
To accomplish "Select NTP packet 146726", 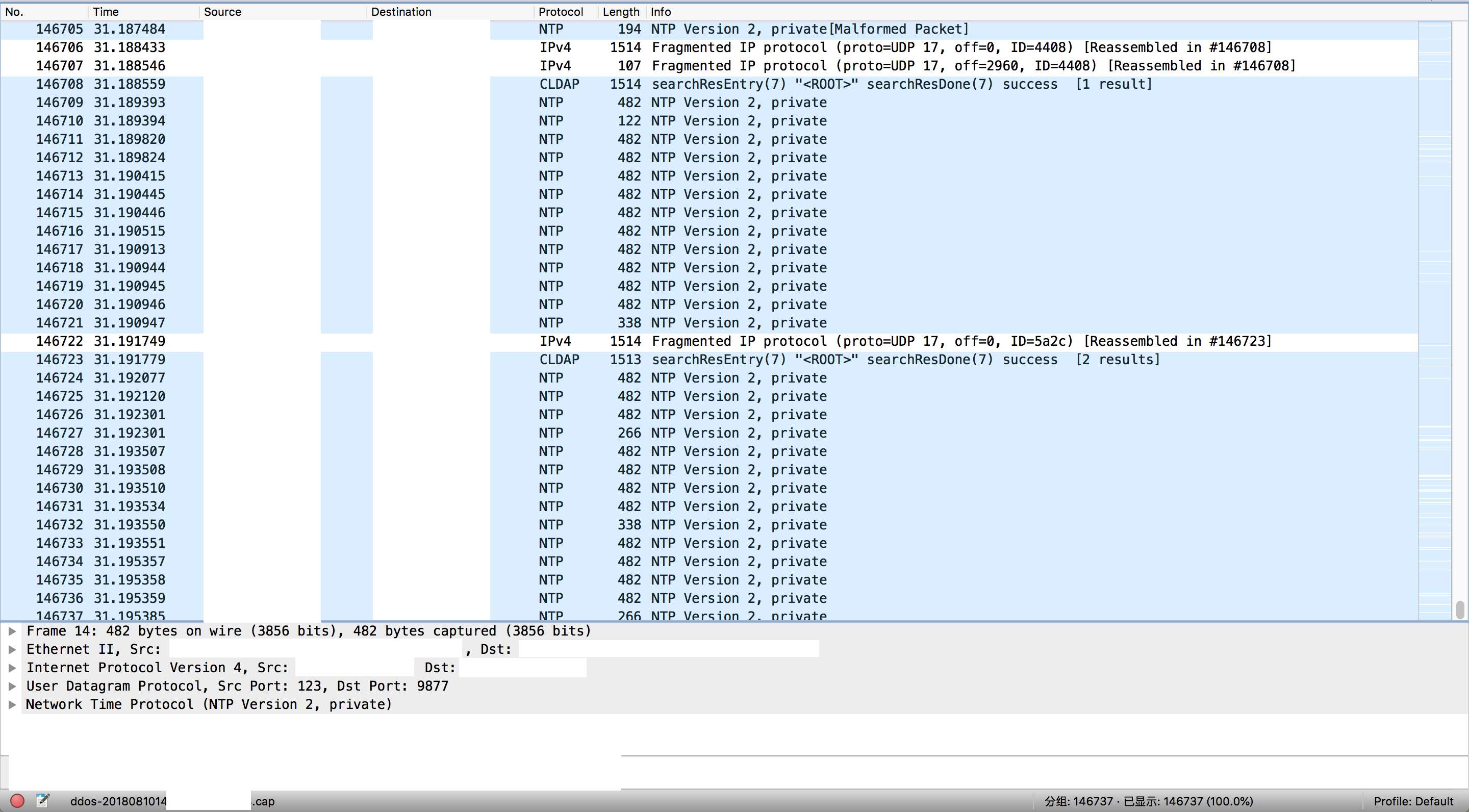I will point(709,415).
